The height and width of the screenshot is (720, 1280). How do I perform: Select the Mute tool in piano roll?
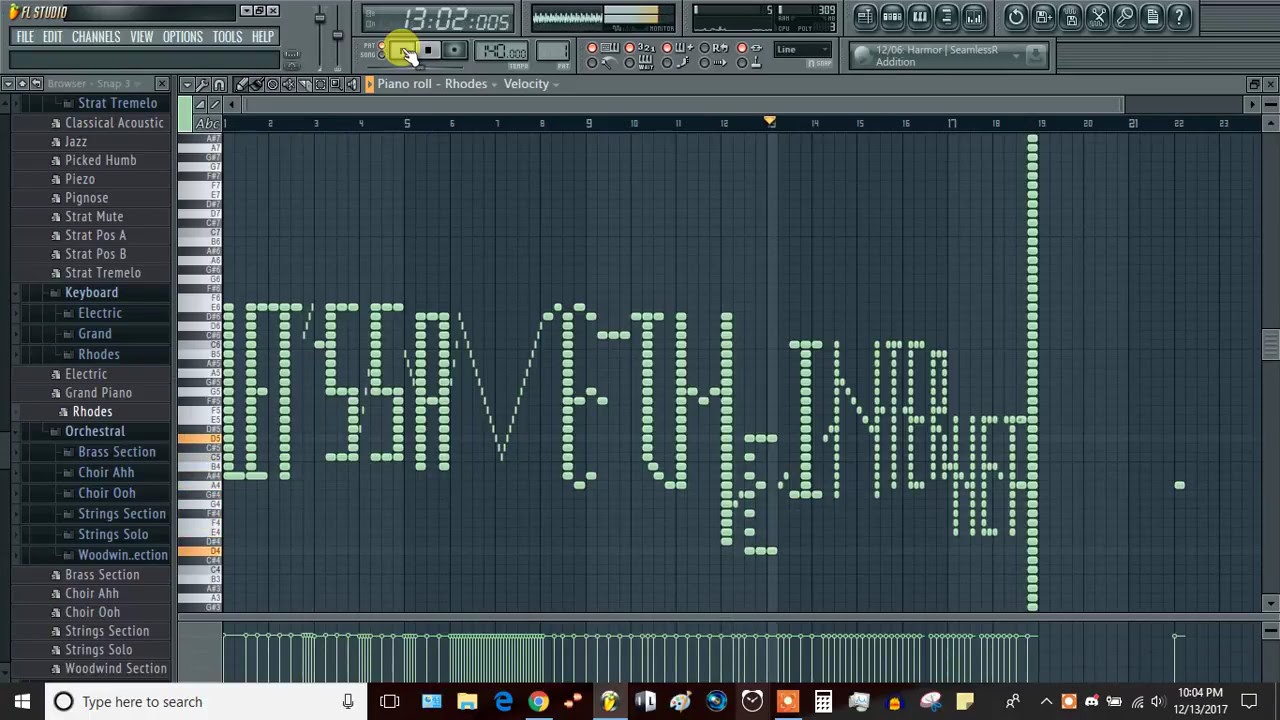click(288, 84)
